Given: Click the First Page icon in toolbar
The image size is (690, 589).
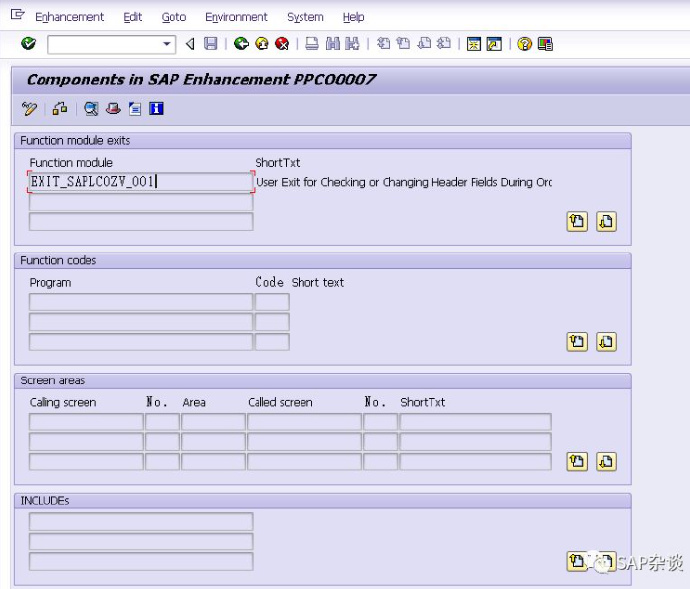Looking at the screenshot, I should point(383,44).
